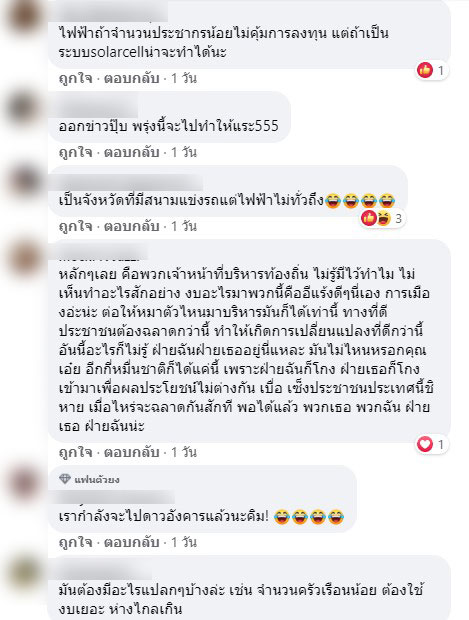Click the like reaction icon on solarcell comment
469x620 pixels.
pyautogui.click(x=425, y=70)
